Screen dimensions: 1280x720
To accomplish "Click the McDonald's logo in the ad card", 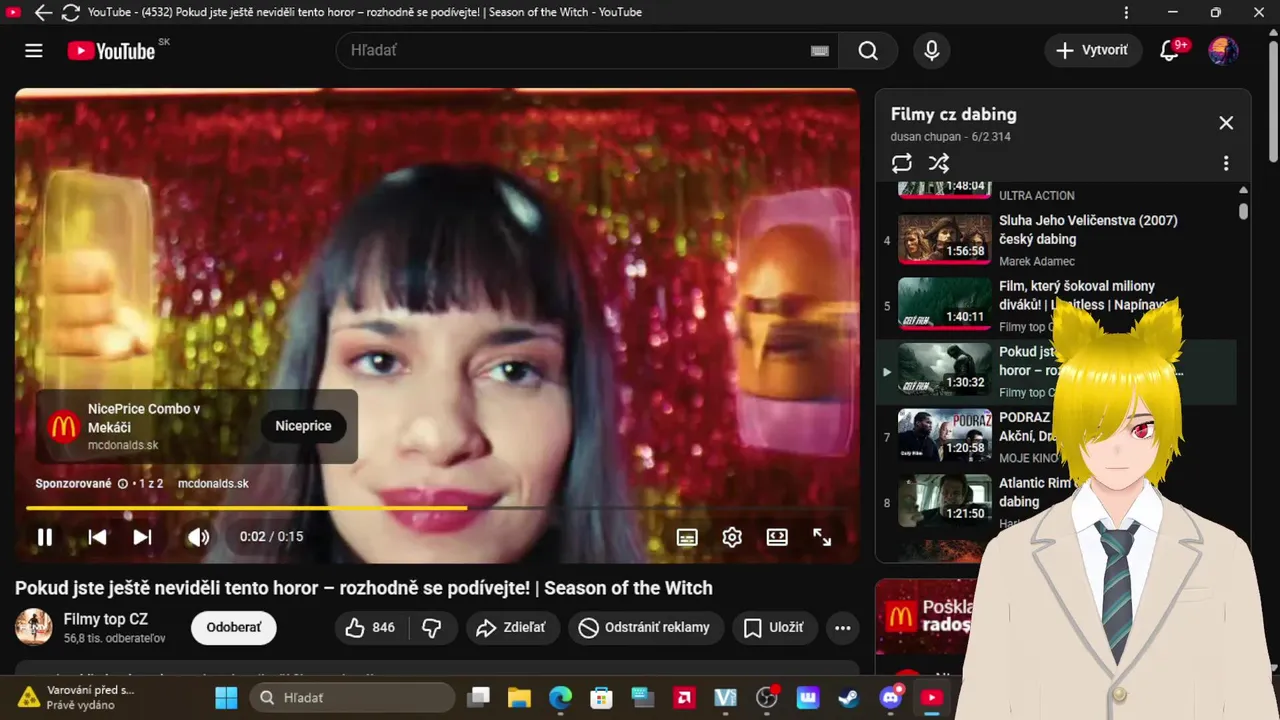I will pyautogui.click(x=63, y=427).
